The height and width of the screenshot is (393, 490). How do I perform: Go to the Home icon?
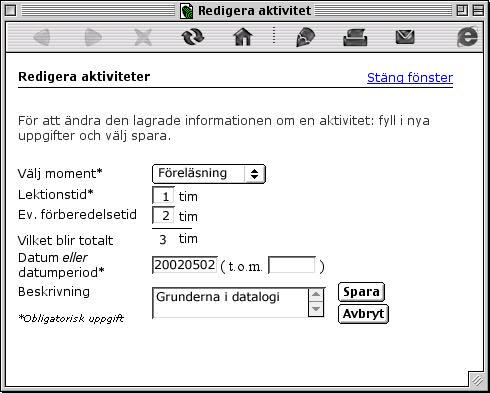click(x=243, y=37)
